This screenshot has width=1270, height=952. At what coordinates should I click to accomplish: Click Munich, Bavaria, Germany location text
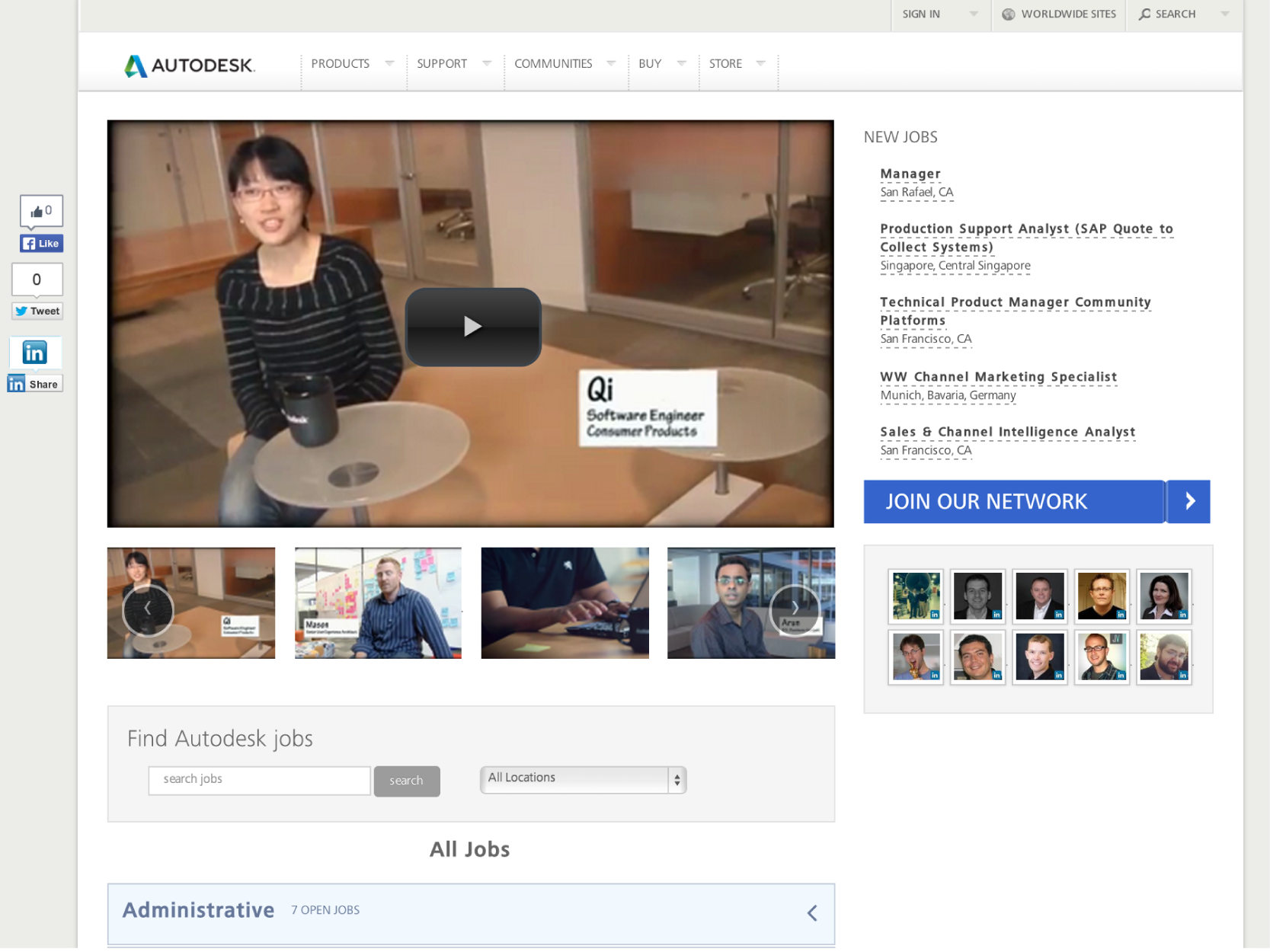[948, 395]
